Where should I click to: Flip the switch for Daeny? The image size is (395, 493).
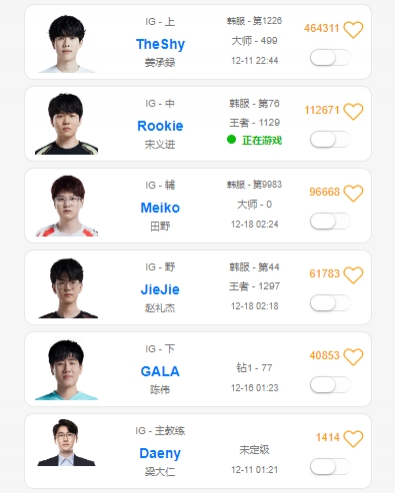pyautogui.click(x=330, y=467)
